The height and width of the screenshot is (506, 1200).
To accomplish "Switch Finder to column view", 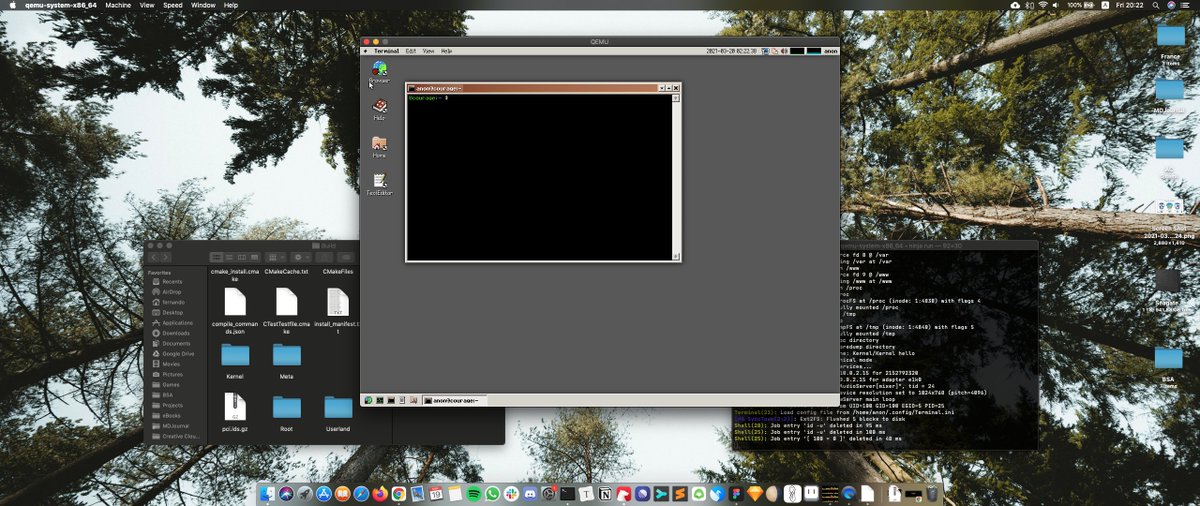I will [x=242, y=257].
